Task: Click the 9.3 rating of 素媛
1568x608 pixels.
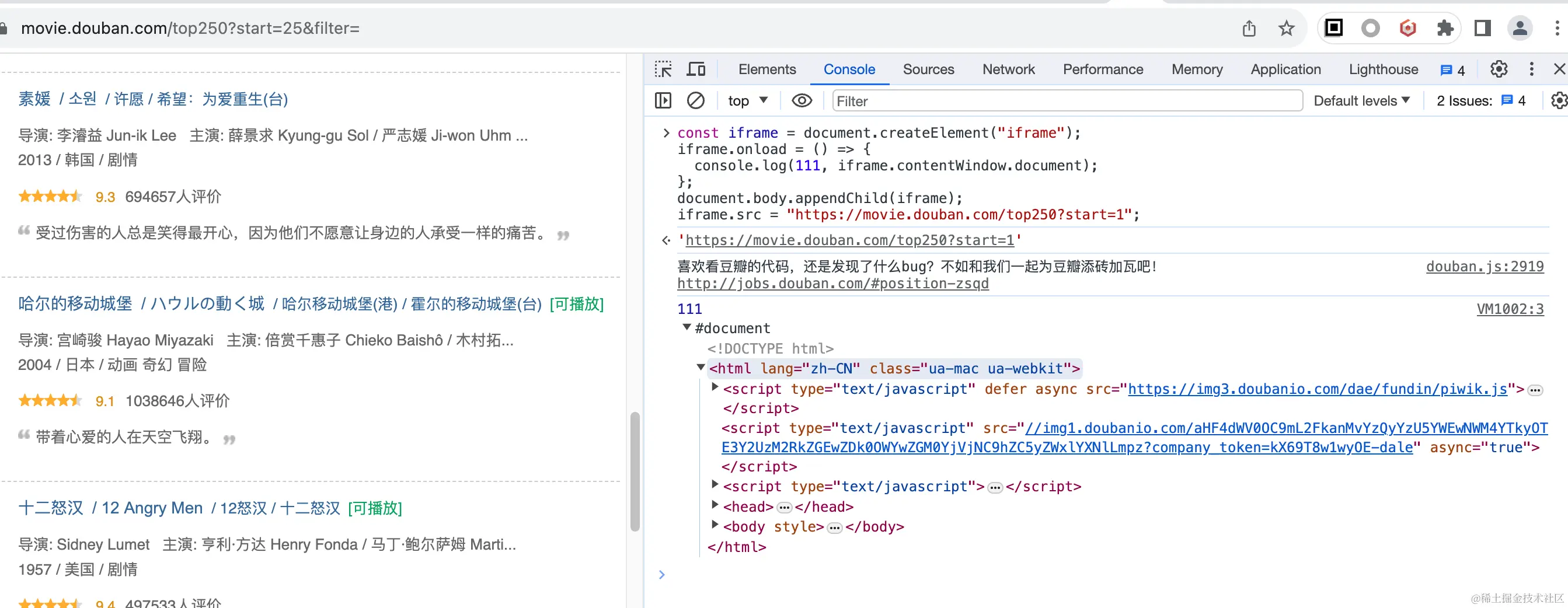Action: pos(104,197)
